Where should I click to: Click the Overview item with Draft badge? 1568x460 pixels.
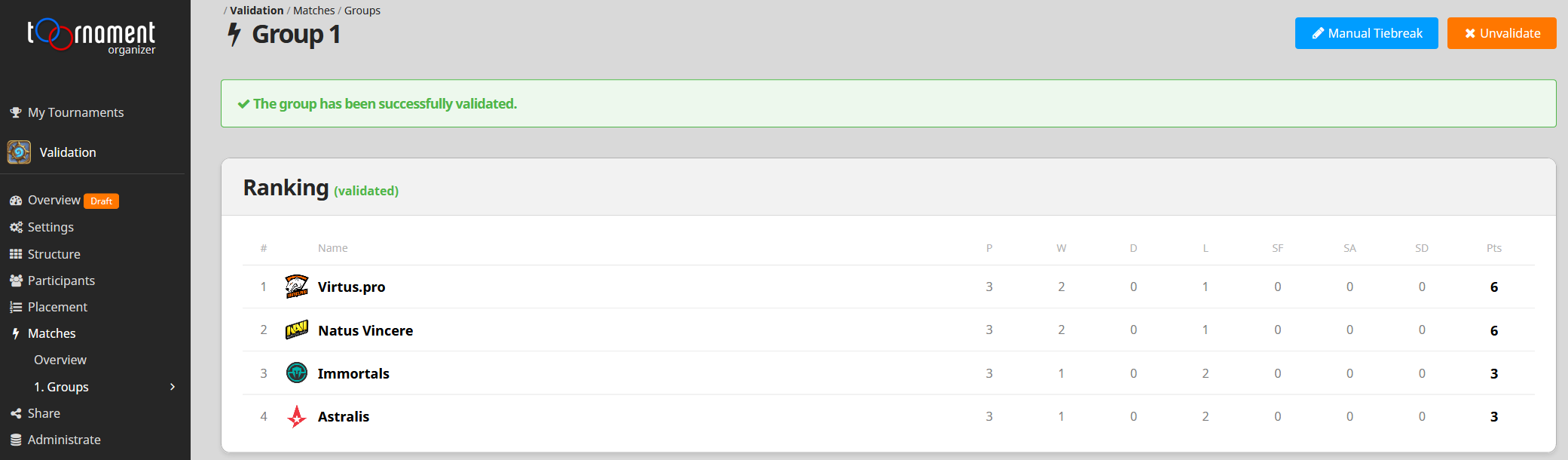54,200
